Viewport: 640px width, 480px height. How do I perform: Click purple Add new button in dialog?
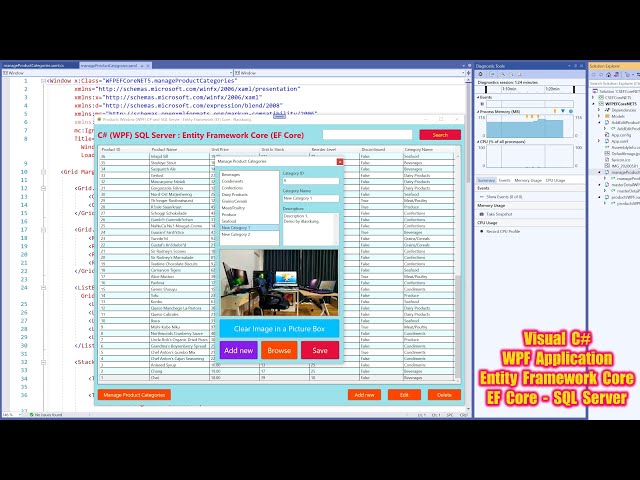[x=238, y=350]
